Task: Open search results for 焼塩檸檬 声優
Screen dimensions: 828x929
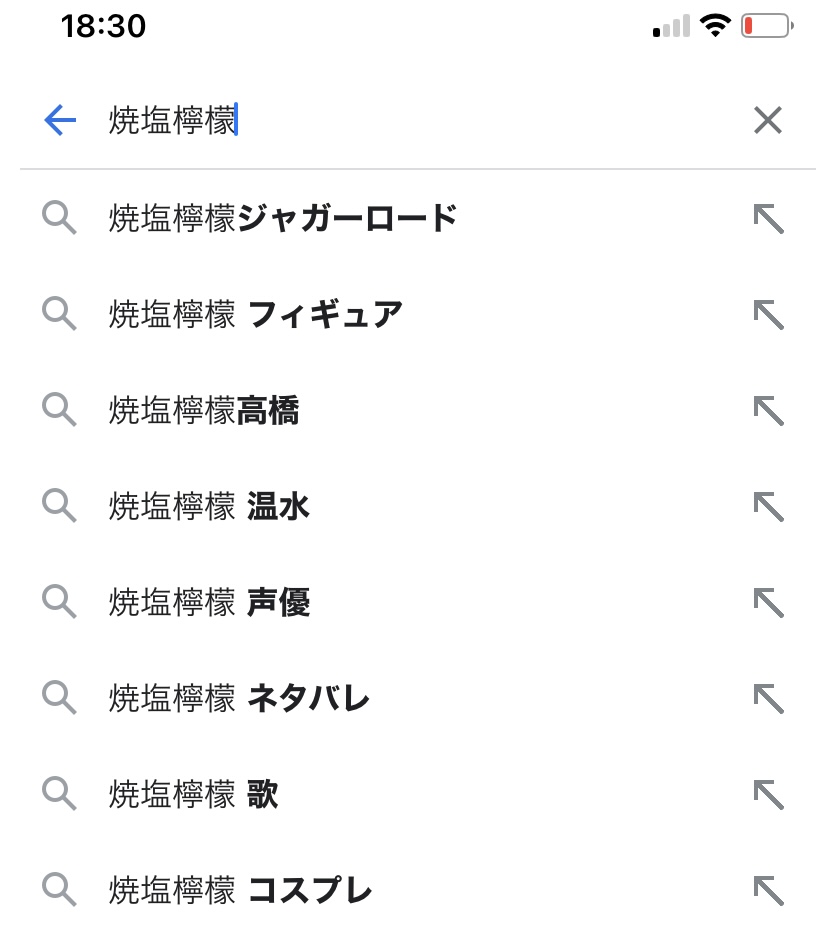Action: point(209,602)
